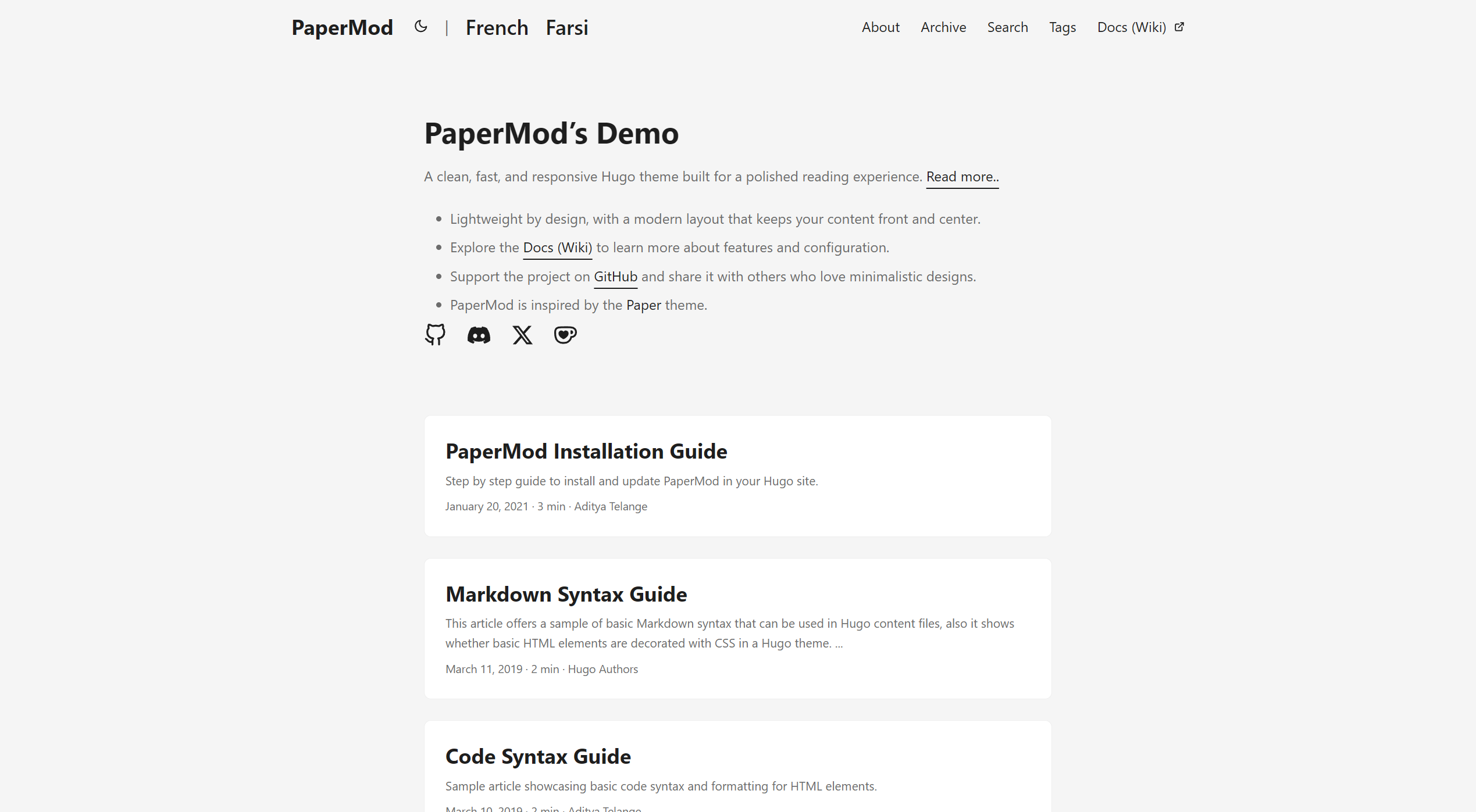Viewport: 1476px width, 812px height.
Task: Switch site language to French
Action: point(497,27)
